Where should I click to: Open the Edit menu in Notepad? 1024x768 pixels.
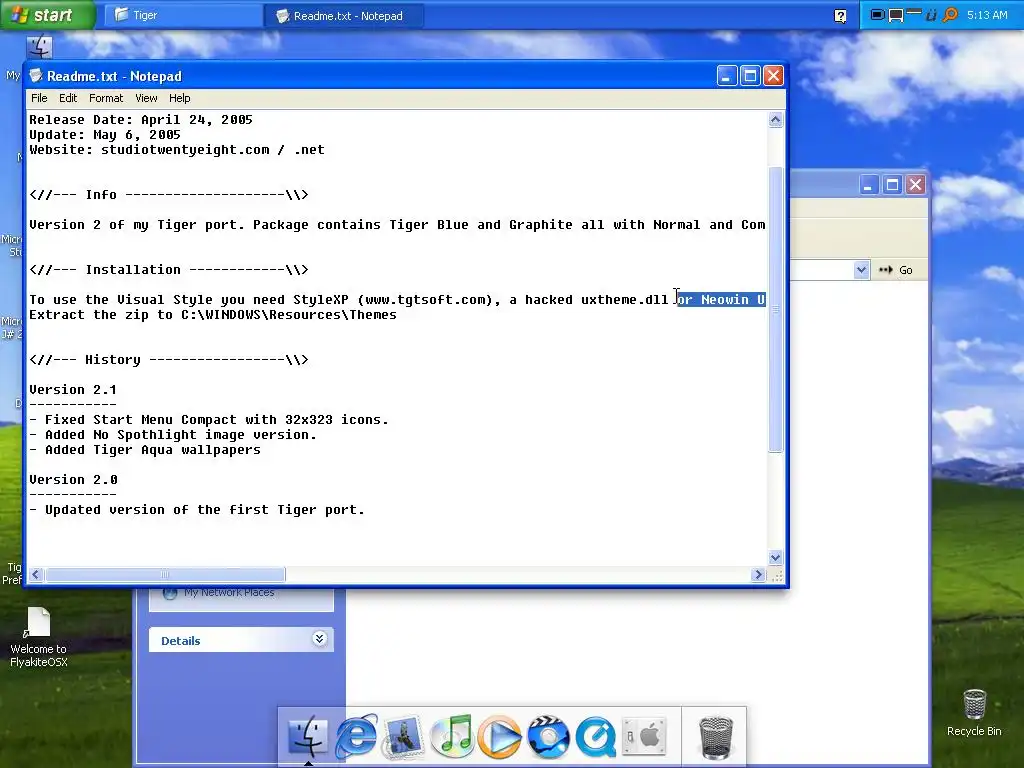point(68,98)
